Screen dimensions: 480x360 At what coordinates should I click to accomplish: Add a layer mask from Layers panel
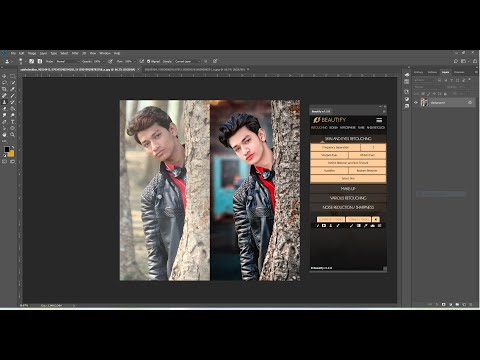coord(443,304)
